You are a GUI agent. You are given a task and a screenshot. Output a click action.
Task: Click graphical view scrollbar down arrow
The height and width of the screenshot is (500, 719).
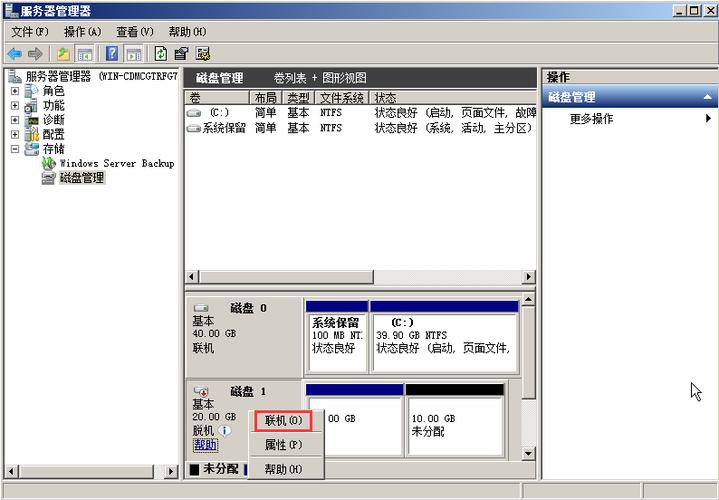[x=528, y=454]
